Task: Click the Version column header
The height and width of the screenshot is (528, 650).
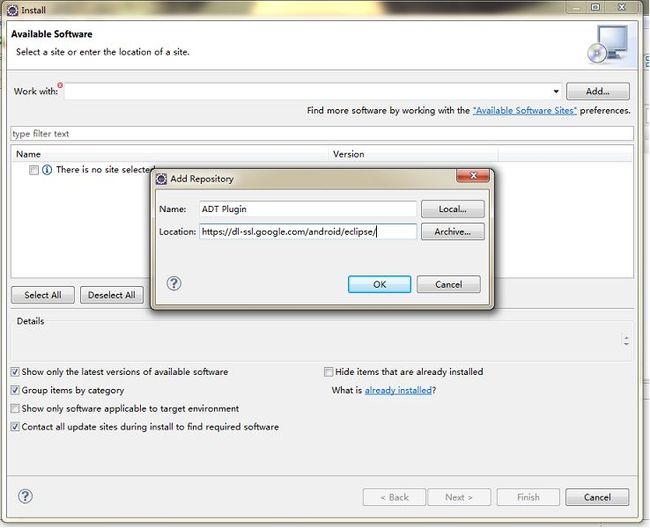Action: click(414, 154)
